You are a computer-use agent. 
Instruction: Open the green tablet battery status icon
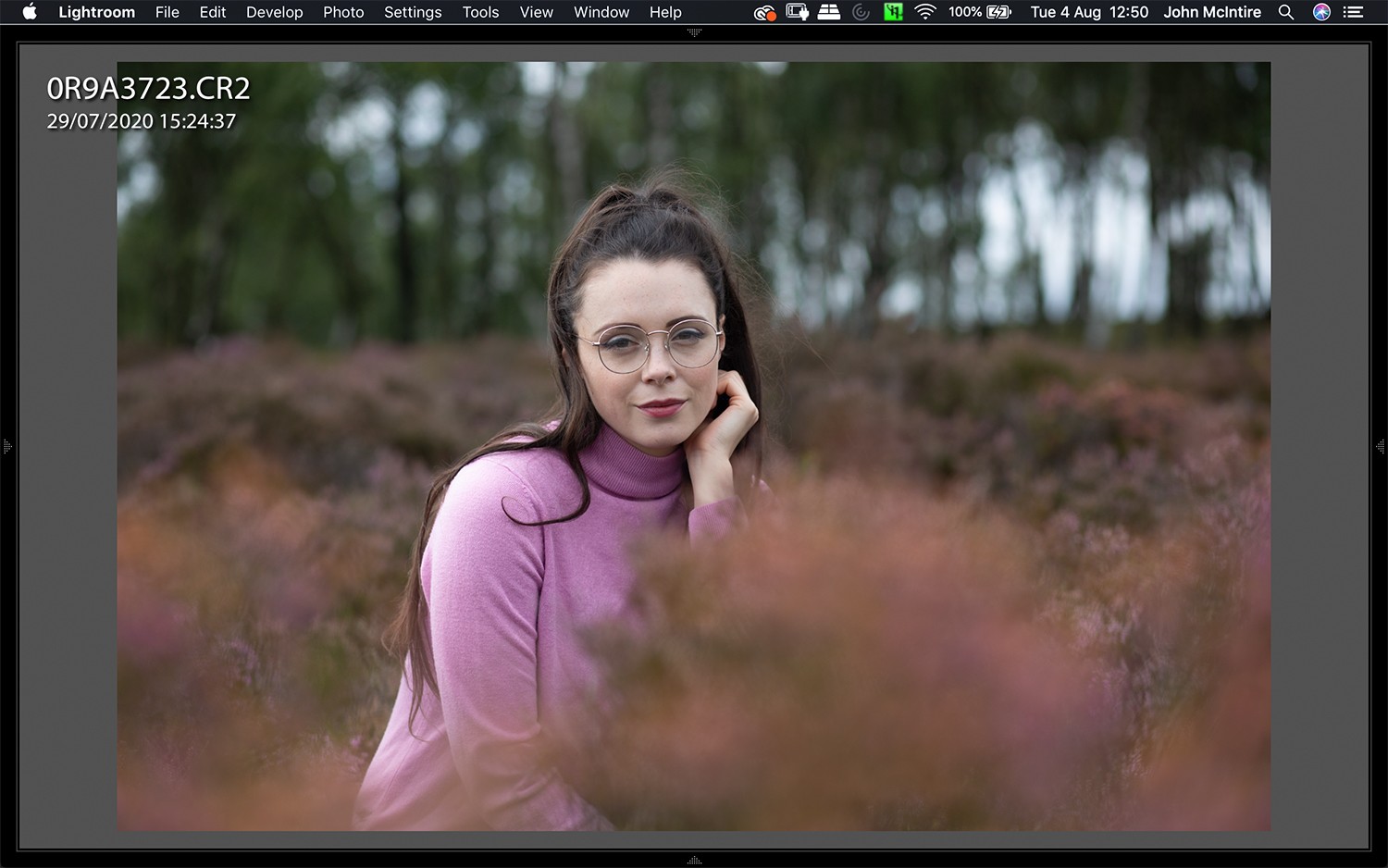click(892, 12)
